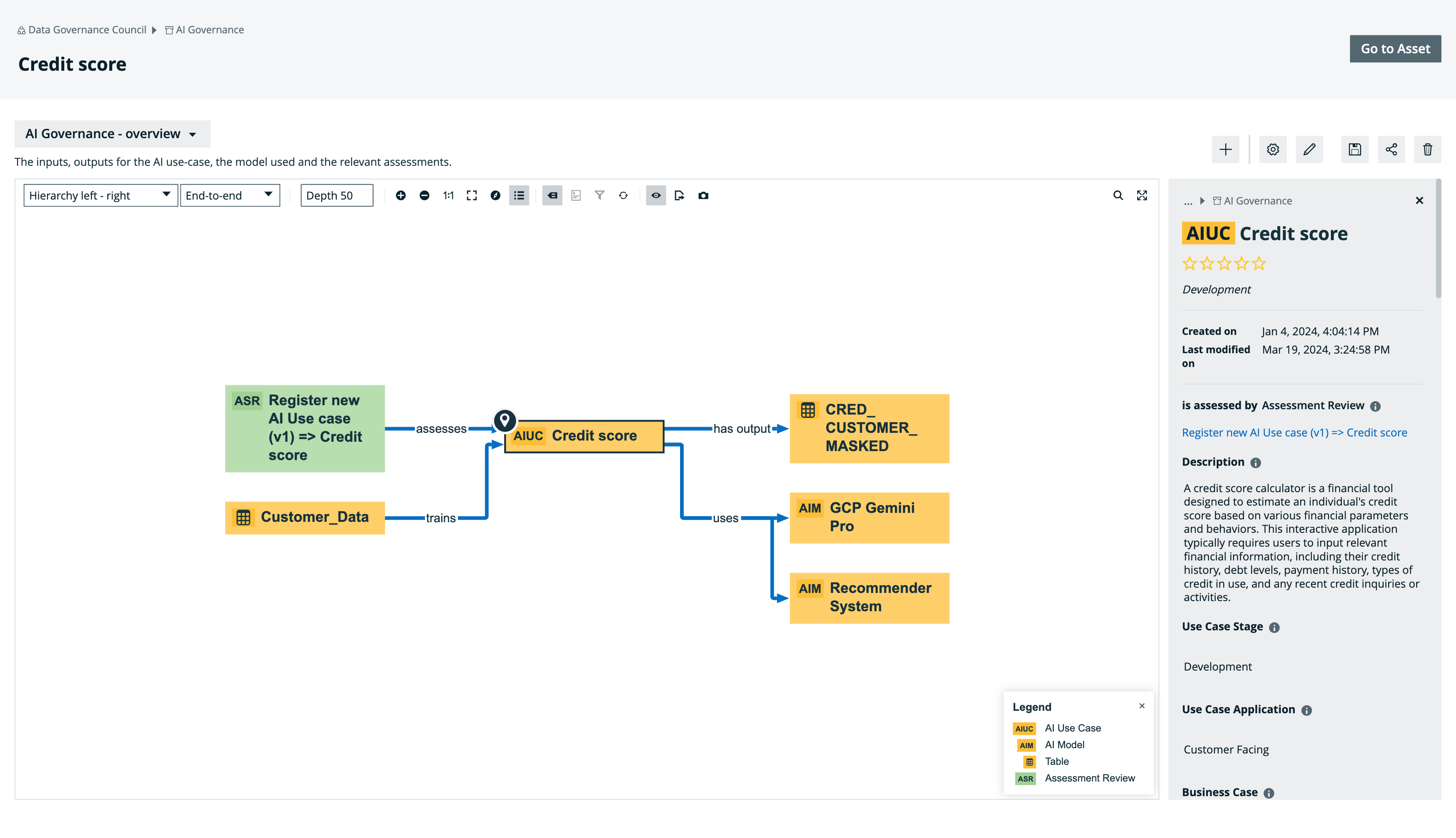Open the End-to-end dropdown
Viewport: 1456px width, 838px height.
click(x=230, y=196)
